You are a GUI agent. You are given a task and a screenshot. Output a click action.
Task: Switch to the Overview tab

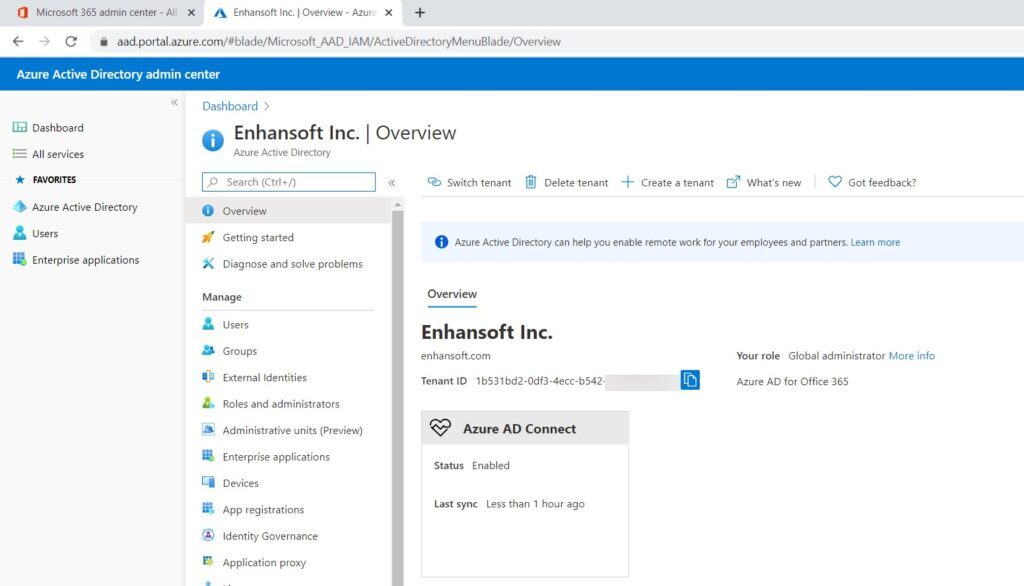click(x=452, y=294)
